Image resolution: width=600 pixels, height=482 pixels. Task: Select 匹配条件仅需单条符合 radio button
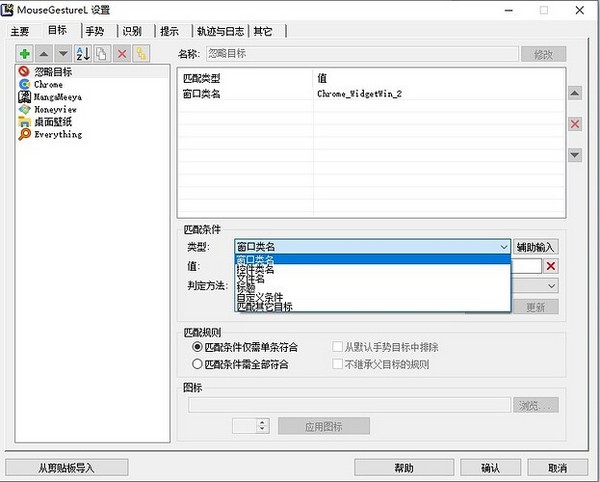pyautogui.click(x=197, y=347)
